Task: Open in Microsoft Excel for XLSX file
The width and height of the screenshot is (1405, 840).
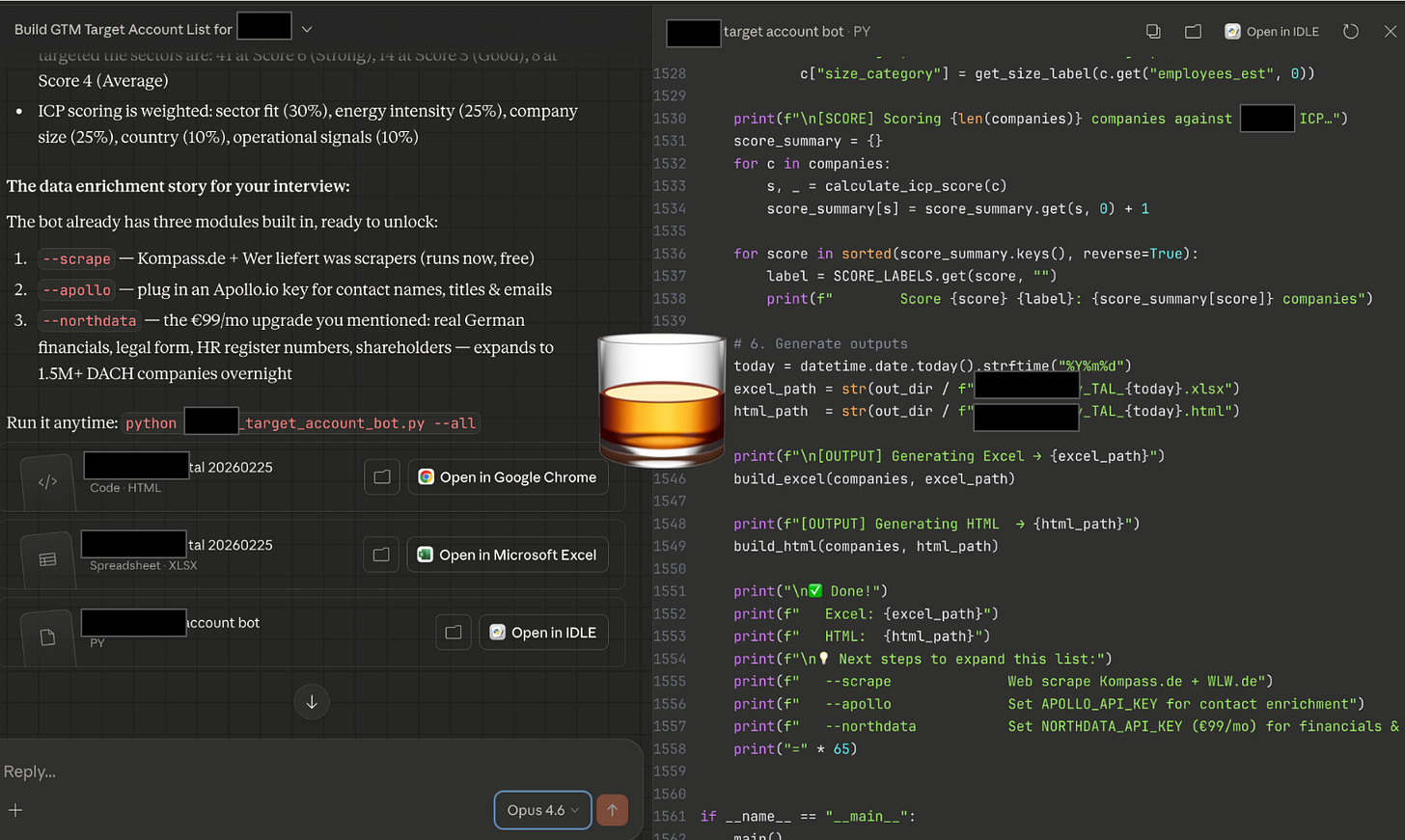Action: click(x=508, y=555)
